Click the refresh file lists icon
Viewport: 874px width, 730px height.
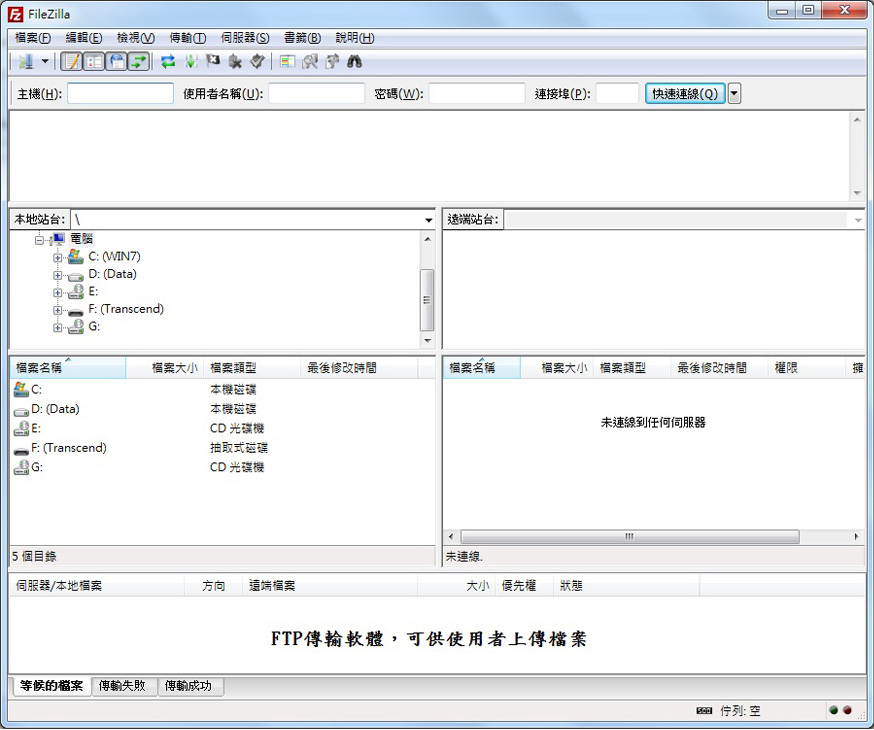tap(168, 62)
